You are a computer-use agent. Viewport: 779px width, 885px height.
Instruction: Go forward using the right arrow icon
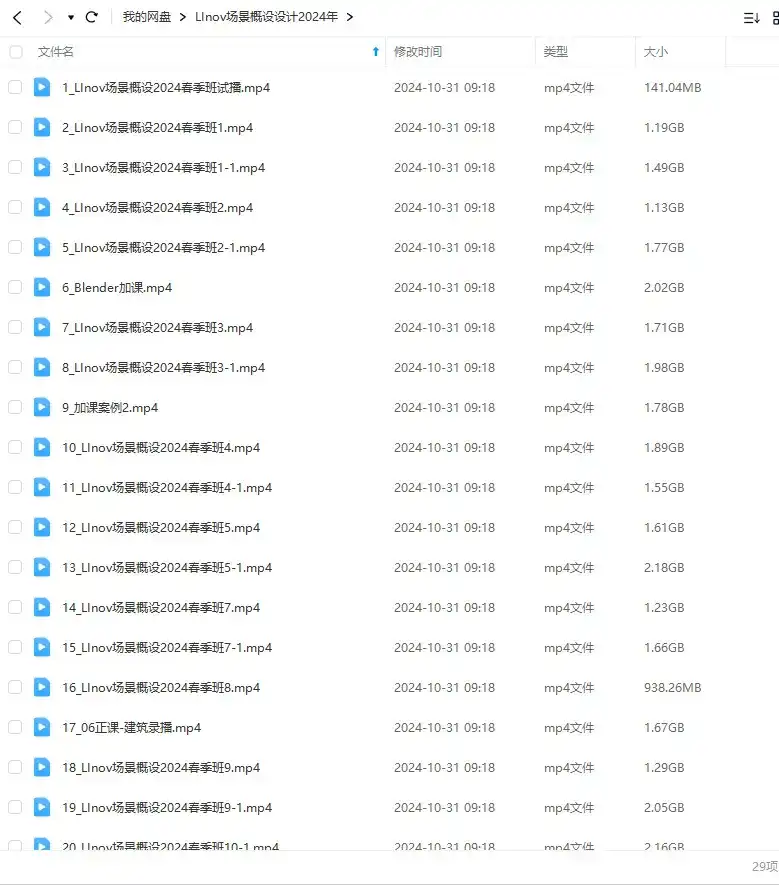[48, 17]
